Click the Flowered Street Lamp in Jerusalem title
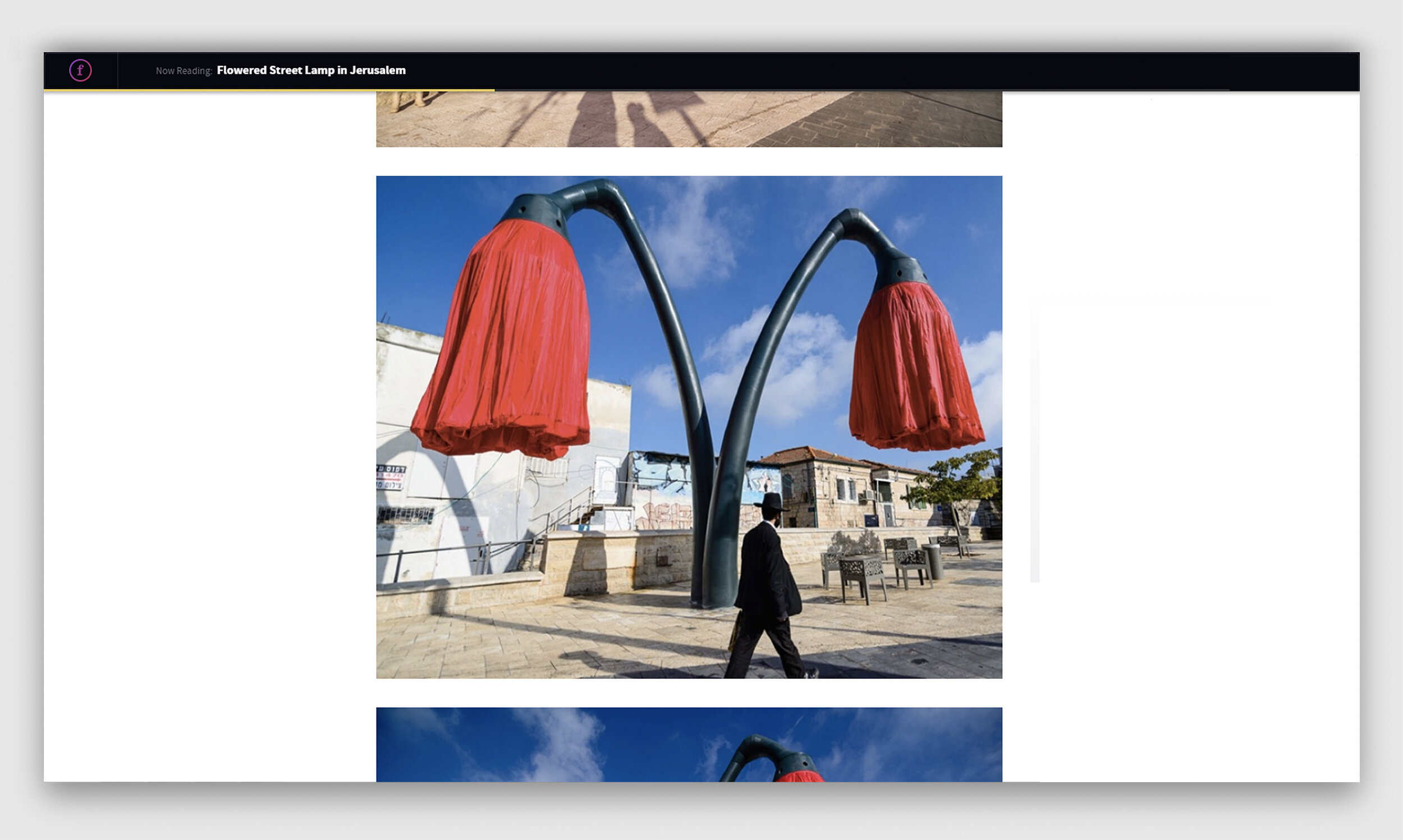This screenshot has width=1403, height=840. tap(311, 70)
